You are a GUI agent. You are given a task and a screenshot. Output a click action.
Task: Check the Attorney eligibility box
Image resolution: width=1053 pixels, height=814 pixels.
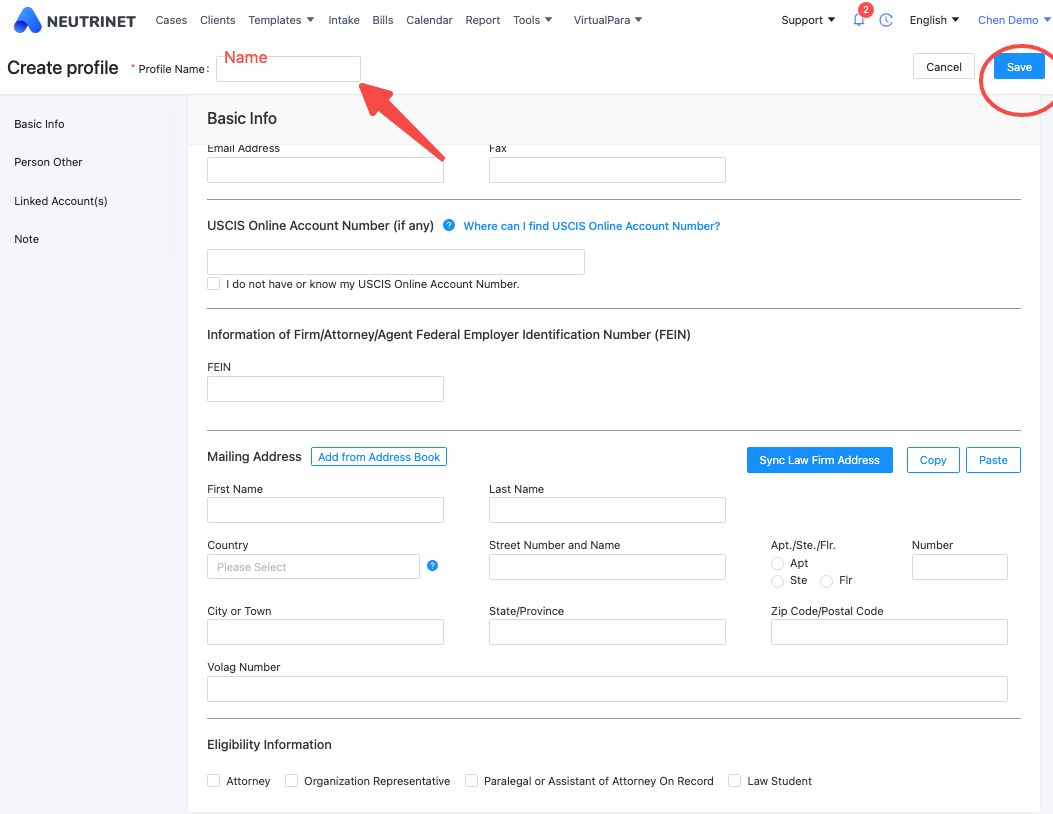(x=214, y=780)
